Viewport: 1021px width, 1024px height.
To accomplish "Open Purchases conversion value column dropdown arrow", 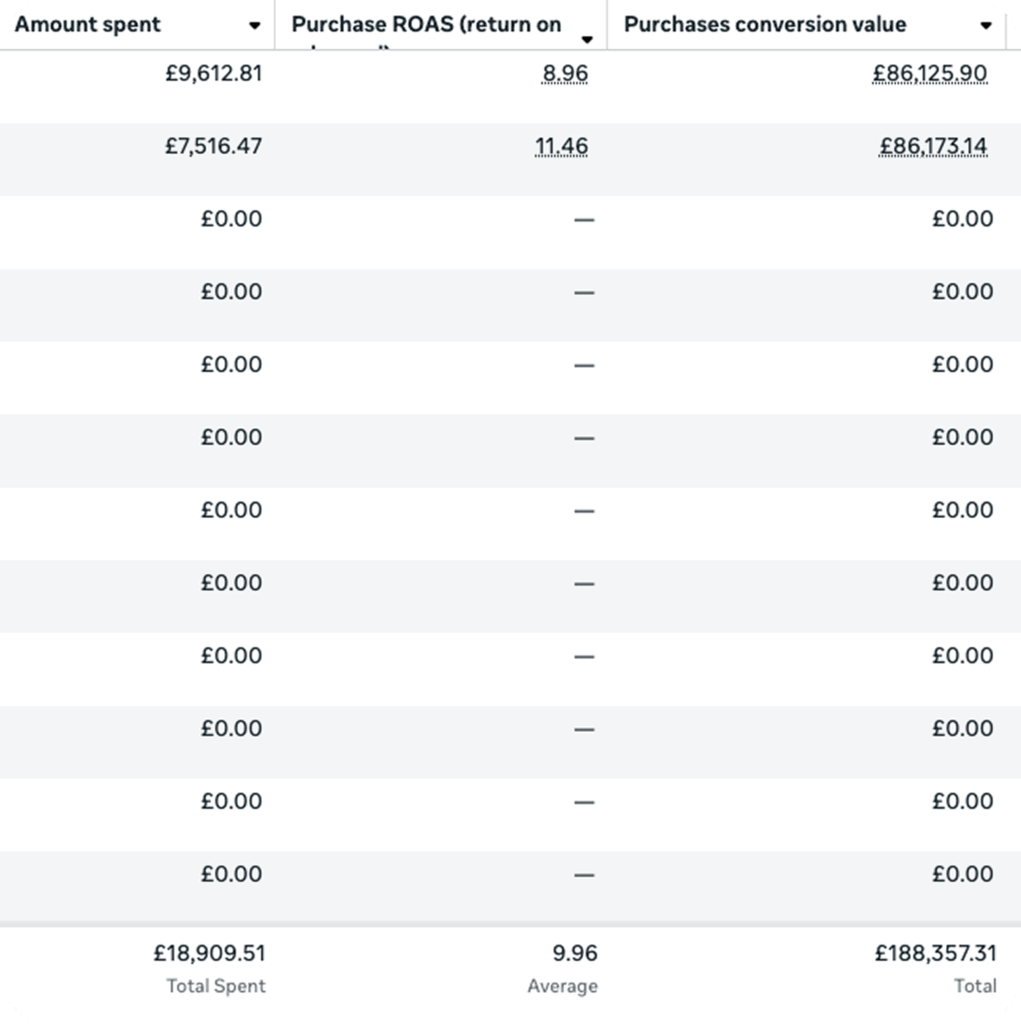I will pyautogui.click(x=986, y=26).
